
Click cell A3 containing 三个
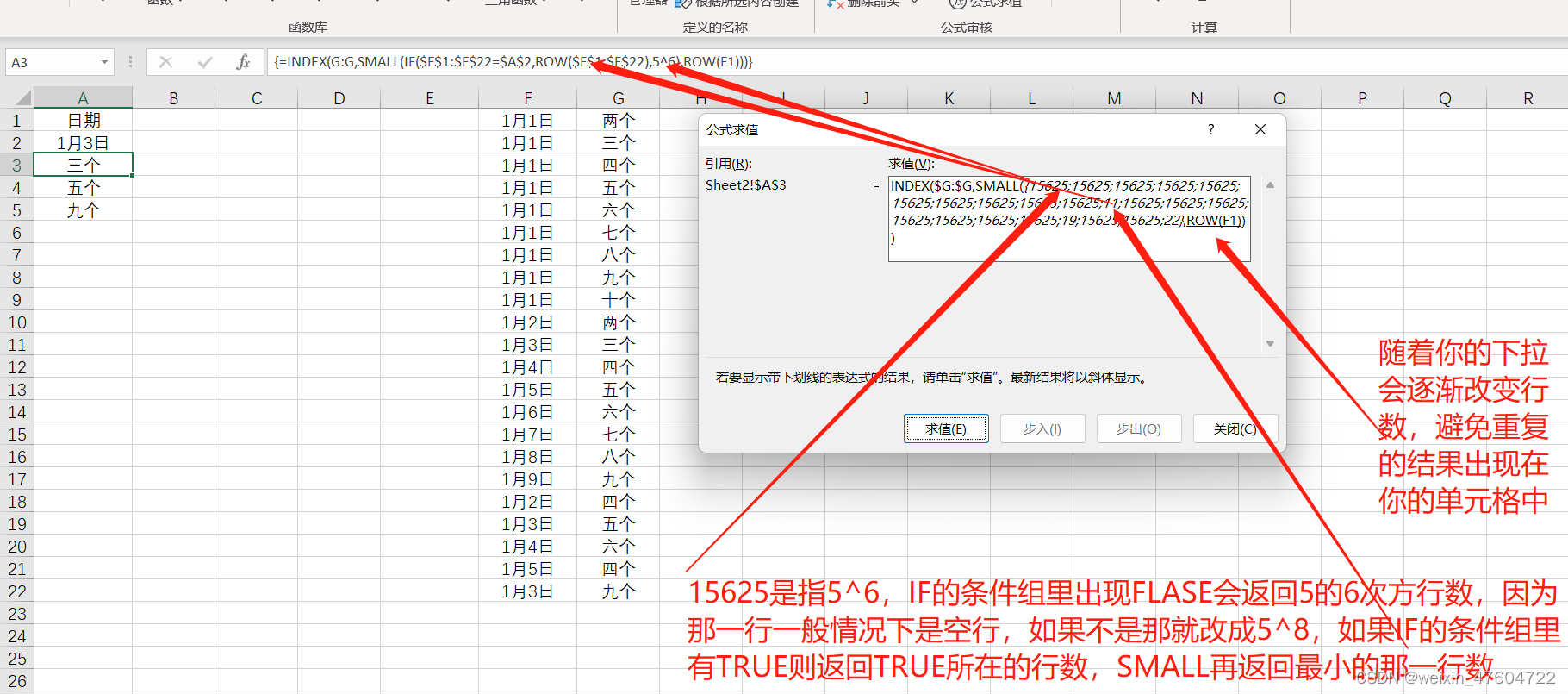(x=83, y=166)
